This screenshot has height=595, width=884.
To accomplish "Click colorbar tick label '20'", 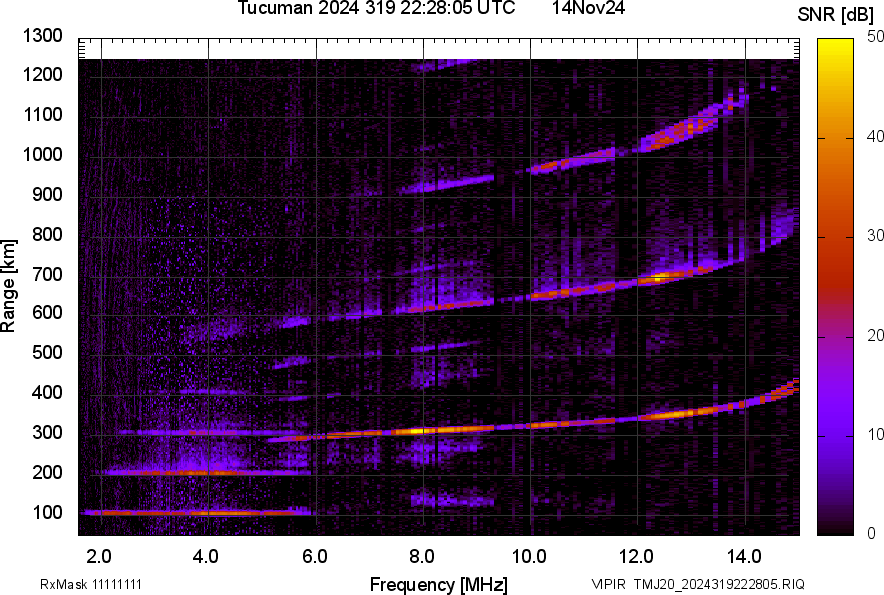I will [876, 336].
